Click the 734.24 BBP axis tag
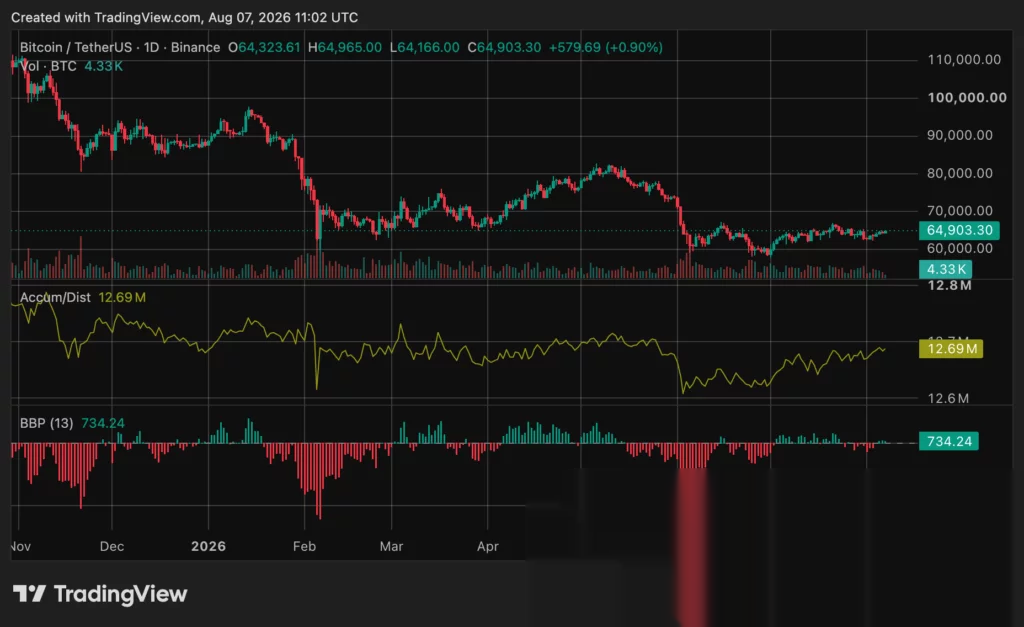This screenshot has width=1024, height=627. [x=949, y=442]
